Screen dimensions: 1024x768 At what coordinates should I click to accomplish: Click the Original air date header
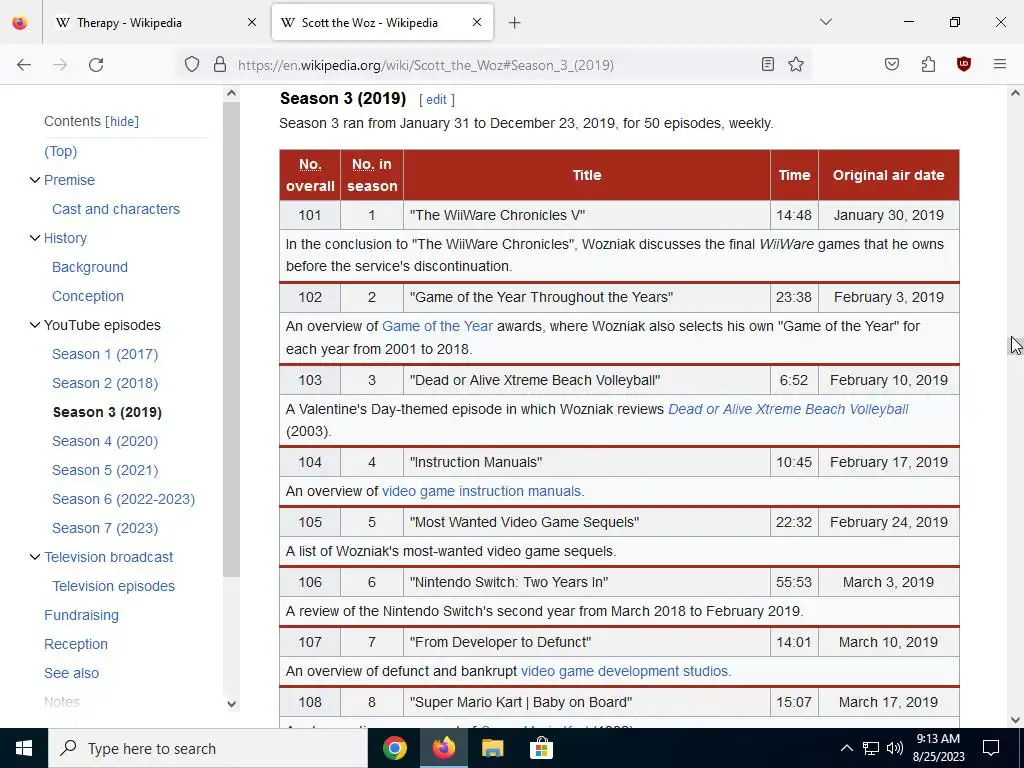(x=888, y=175)
